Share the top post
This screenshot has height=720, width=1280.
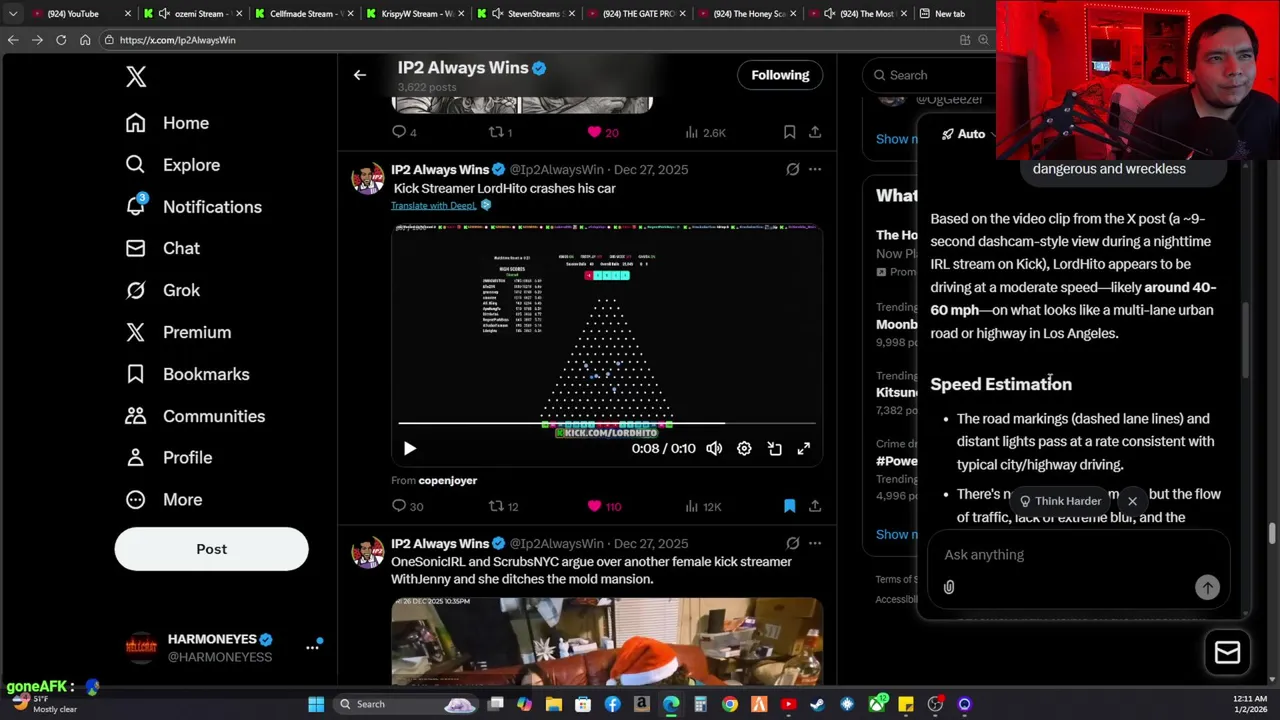(815, 132)
